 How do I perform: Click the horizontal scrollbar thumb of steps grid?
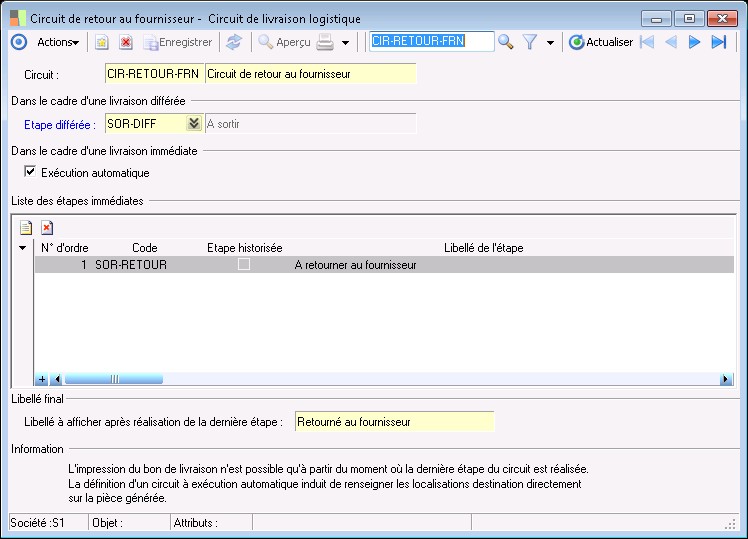(113, 380)
